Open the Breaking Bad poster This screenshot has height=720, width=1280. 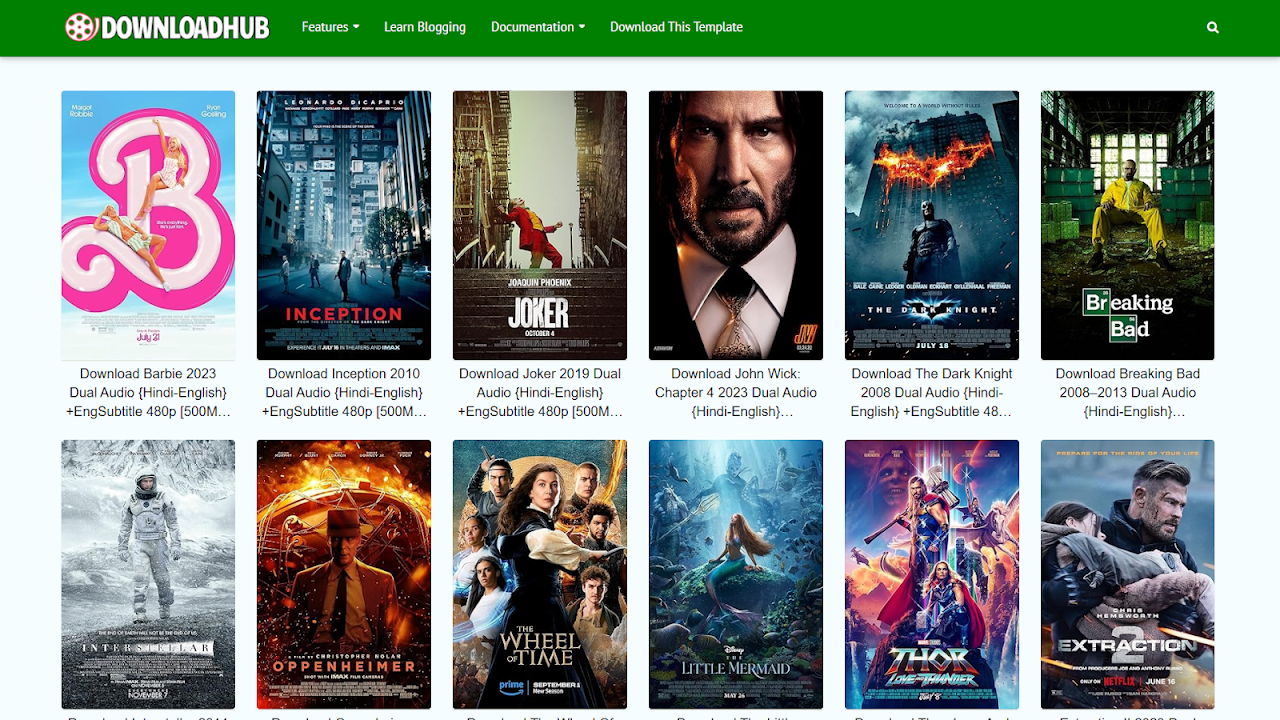click(1128, 225)
